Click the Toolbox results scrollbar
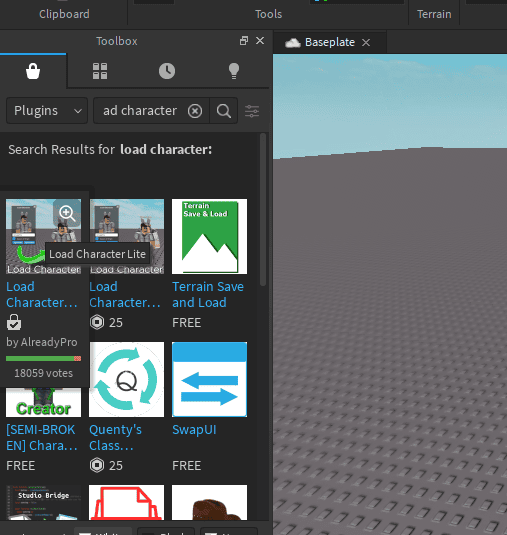The height and width of the screenshot is (535, 507). pyautogui.click(x=263, y=209)
